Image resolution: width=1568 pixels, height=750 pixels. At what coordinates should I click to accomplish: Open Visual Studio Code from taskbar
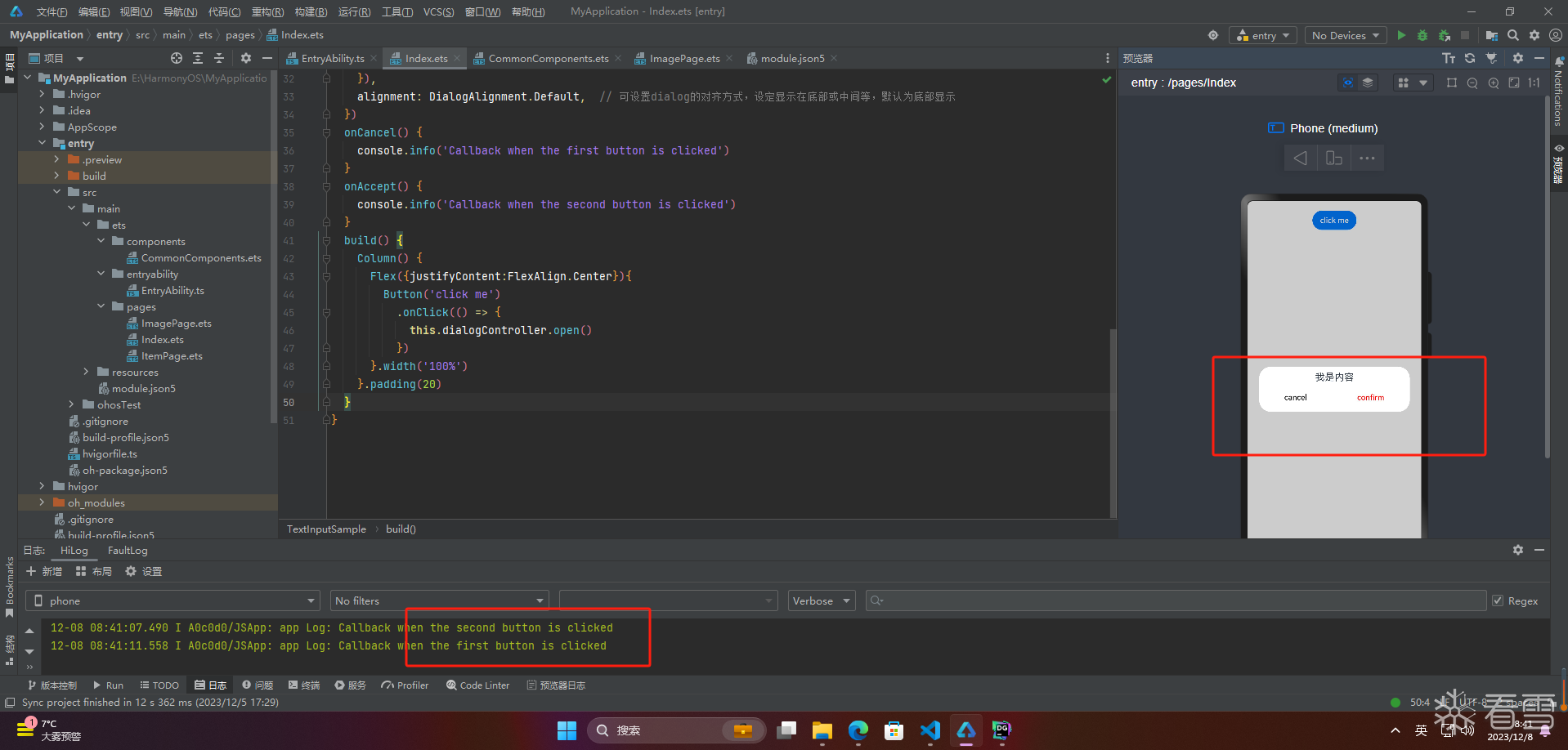930,730
